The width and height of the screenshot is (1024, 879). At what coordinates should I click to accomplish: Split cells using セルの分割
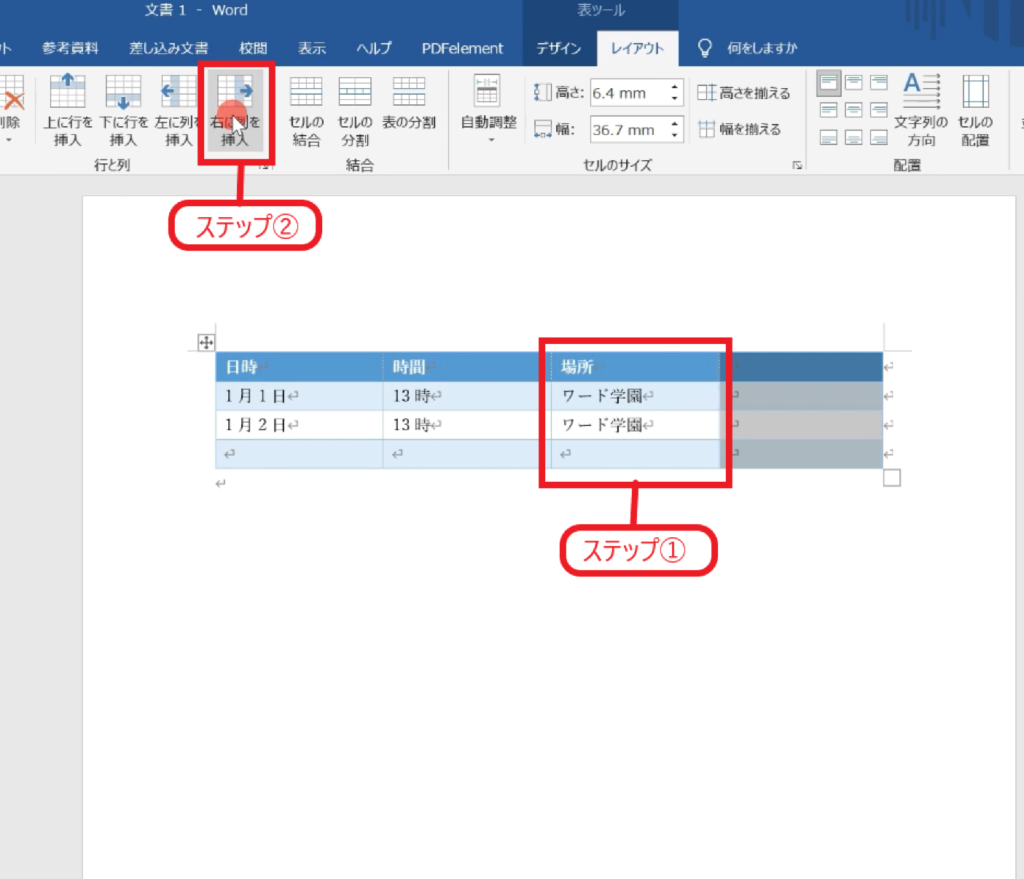point(354,108)
